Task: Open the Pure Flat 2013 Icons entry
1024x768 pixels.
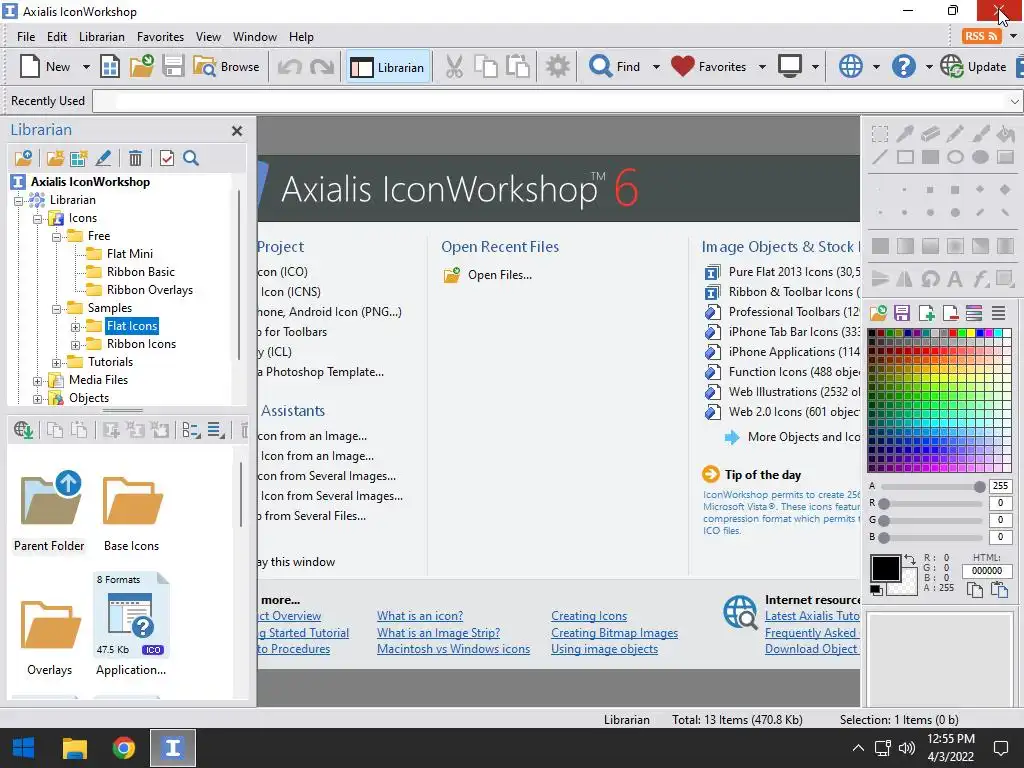Action: (782, 272)
